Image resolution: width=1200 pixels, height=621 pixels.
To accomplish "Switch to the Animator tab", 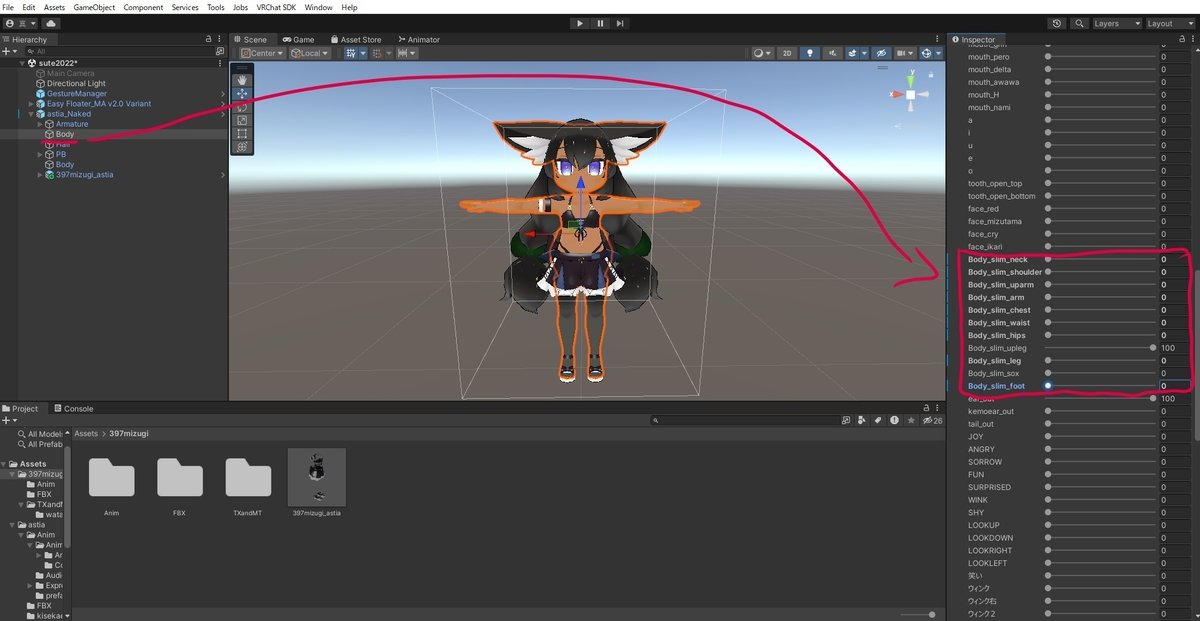I will tap(419, 39).
